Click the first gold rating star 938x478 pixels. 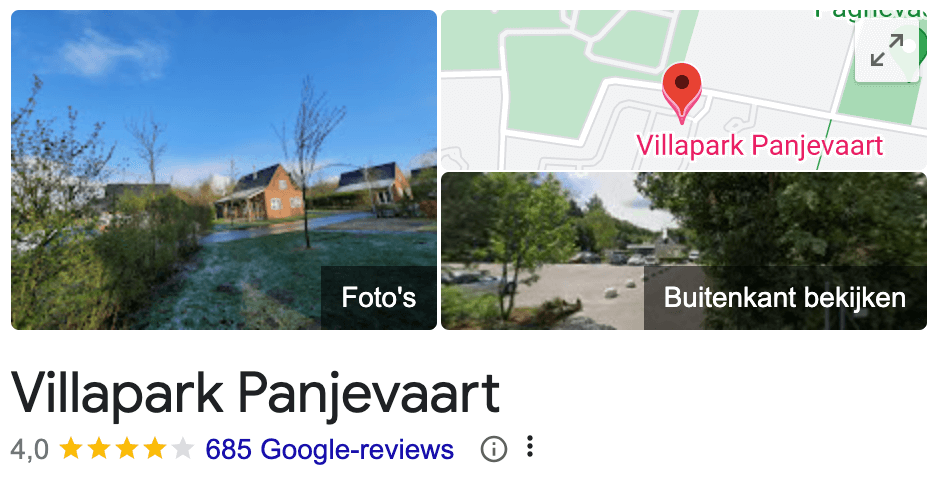pos(71,448)
